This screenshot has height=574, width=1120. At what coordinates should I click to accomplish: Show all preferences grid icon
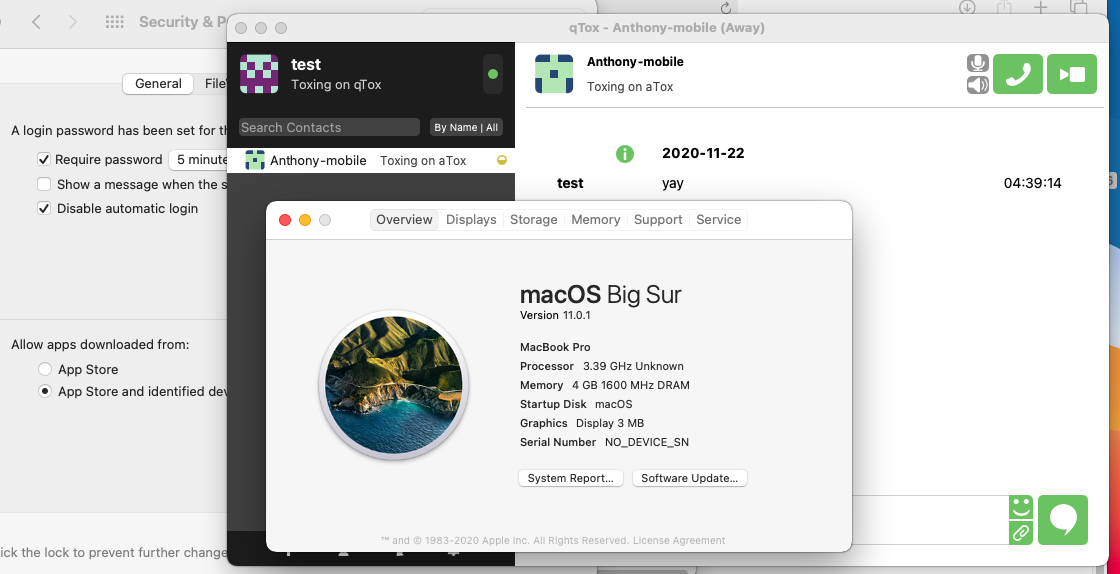pyautogui.click(x=114, y=22)
